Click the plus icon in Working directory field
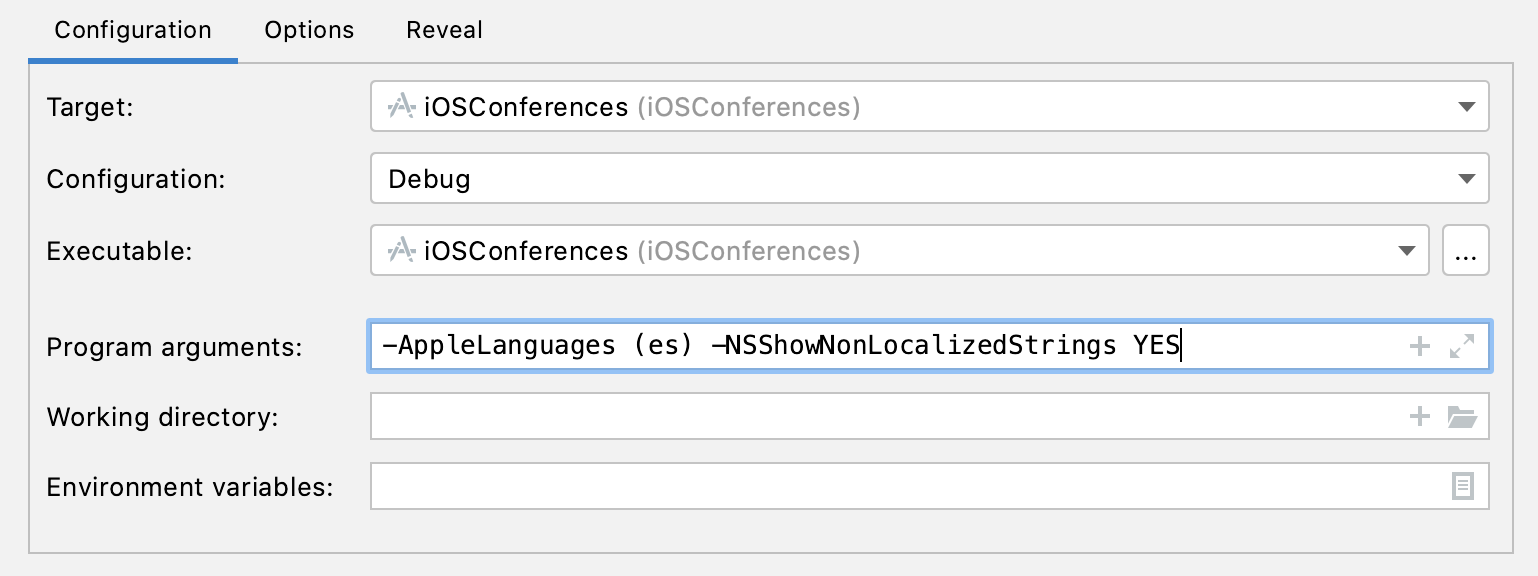The height and width of the screenshot is (576, 1538). click(x=1419, y=417)
